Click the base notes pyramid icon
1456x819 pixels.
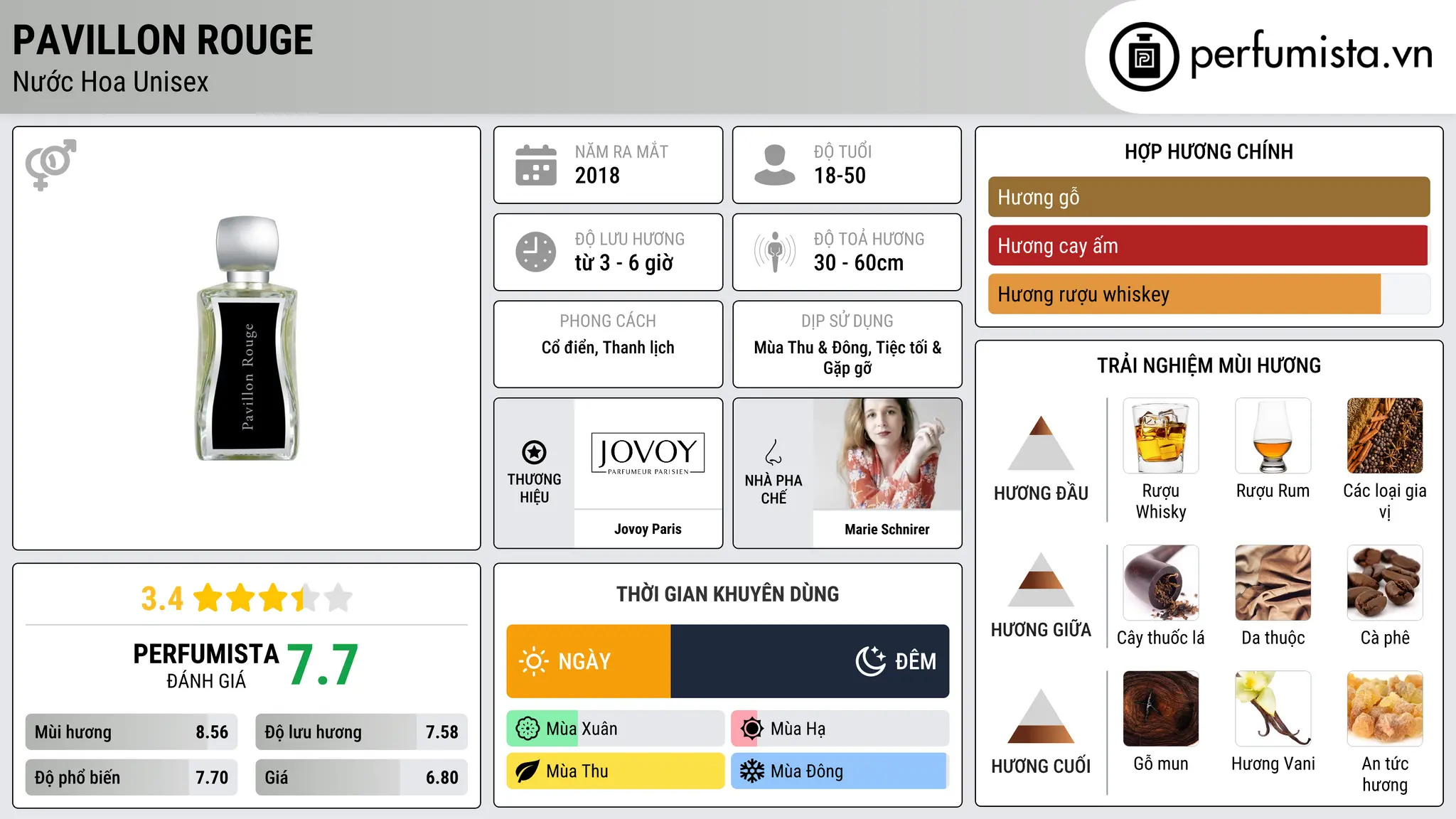click(x=1041, y=716)
